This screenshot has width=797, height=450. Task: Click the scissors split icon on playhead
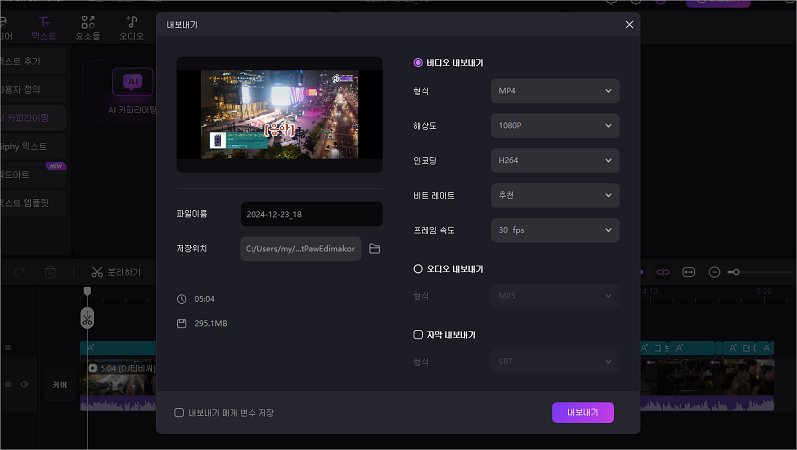click(88, 319)
